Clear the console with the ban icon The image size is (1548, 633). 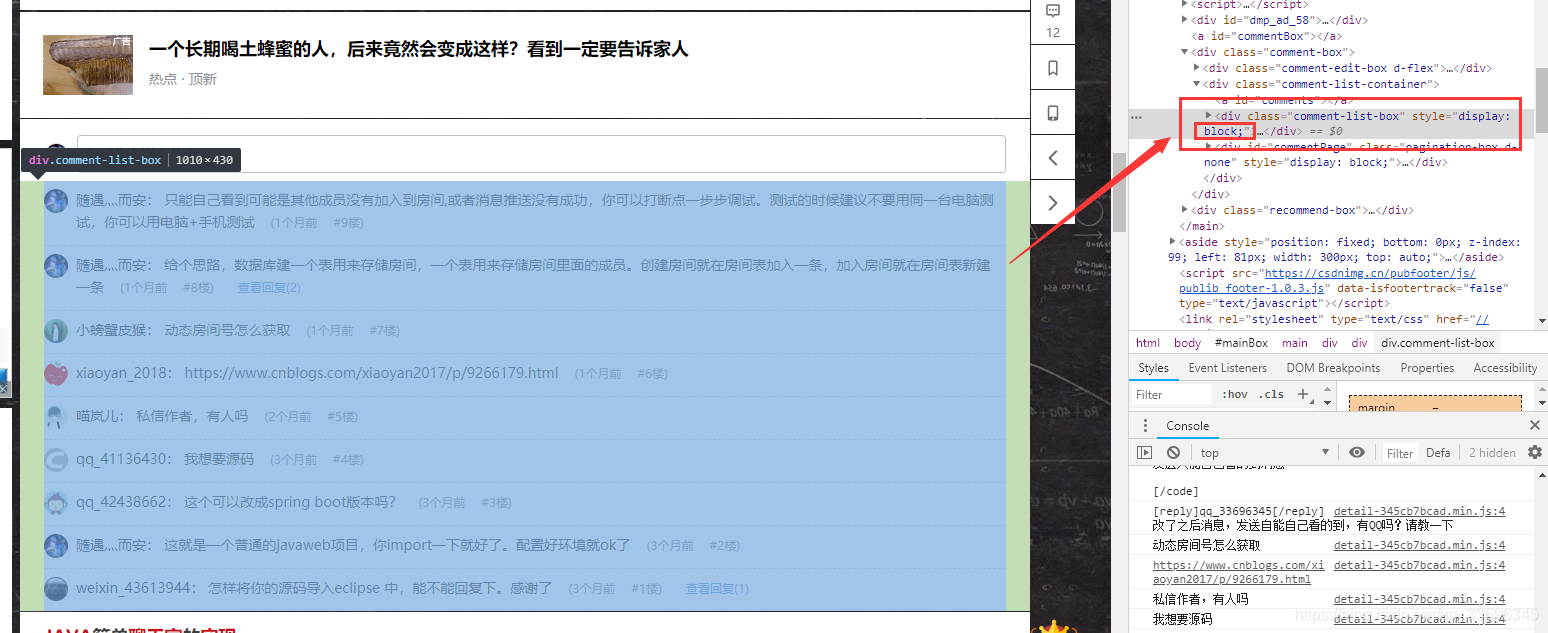click(x=1175, y=453)
